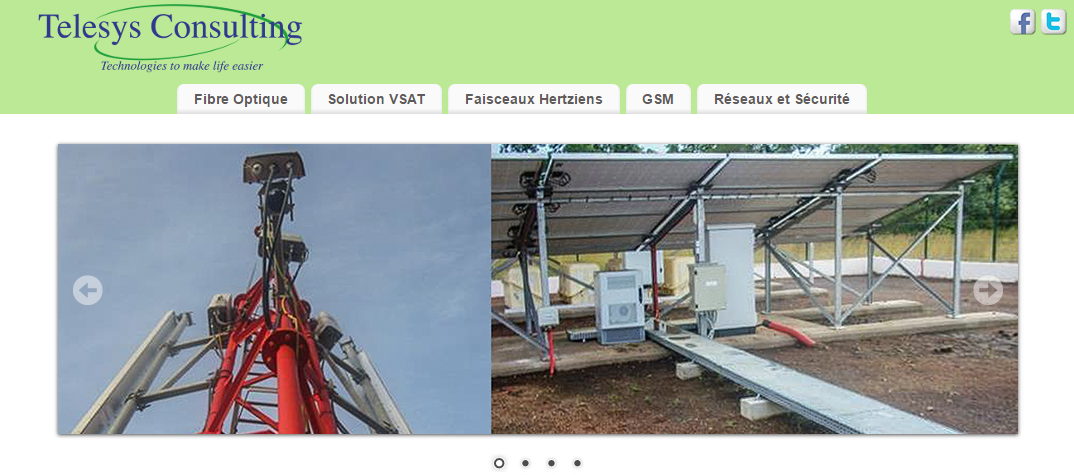Click the 'Technologies to make life easier' tagline
This screenshot has width=1074, height=475.
pyautogui.click(x=182, y=66)
